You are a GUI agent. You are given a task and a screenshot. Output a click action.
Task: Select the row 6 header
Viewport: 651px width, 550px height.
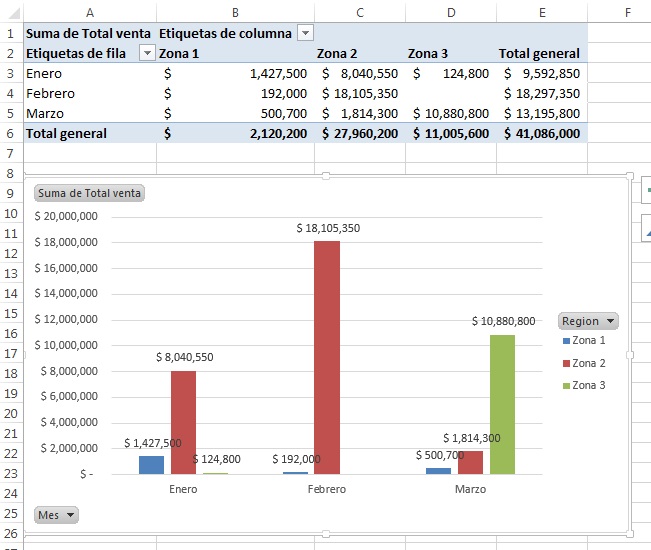click(x=11, y=133)
